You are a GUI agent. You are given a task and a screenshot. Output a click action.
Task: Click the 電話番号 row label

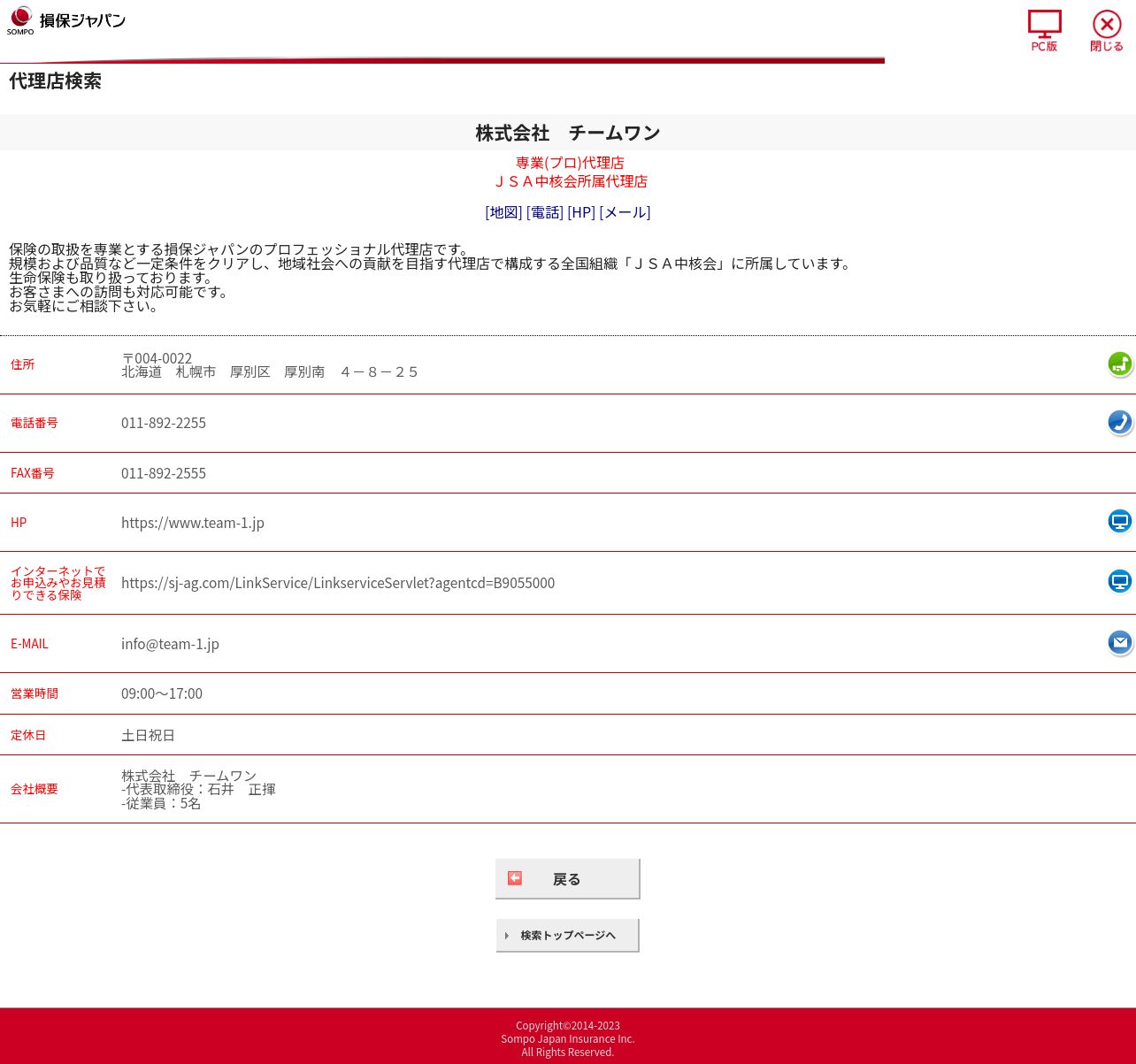pos(35,423)
